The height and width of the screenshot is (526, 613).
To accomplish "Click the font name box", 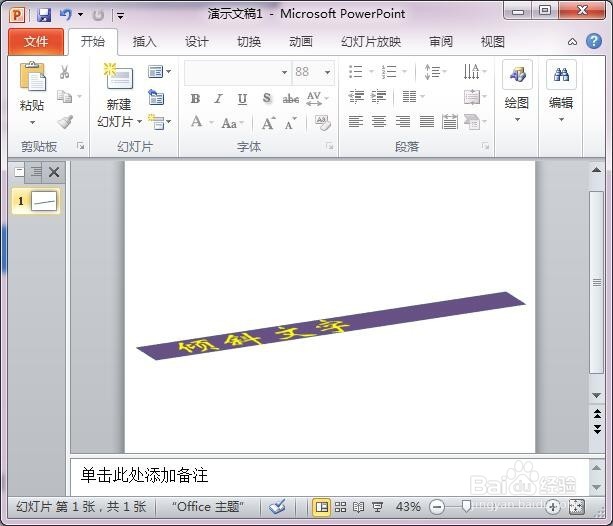I will point(237,72).
